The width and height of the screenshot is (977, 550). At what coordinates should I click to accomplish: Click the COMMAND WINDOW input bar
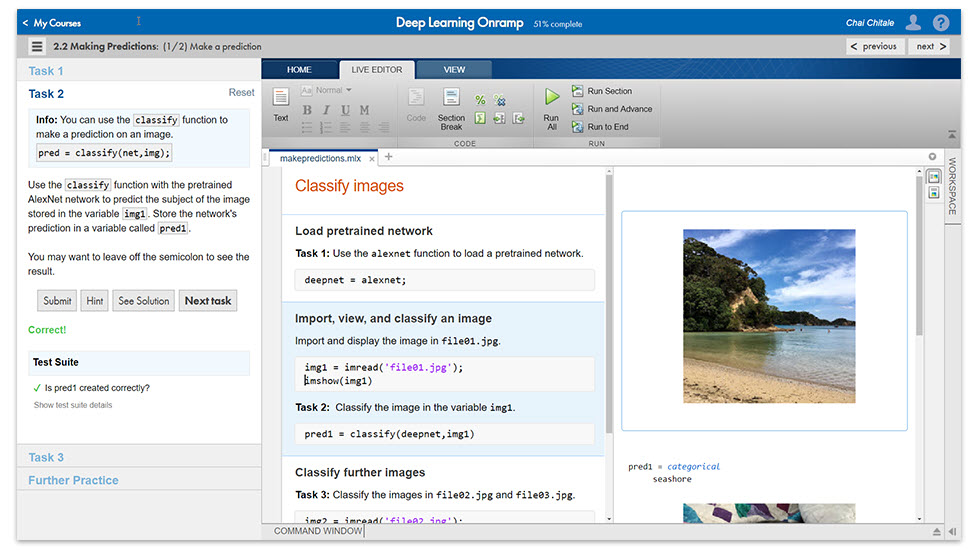click(601, 531)
